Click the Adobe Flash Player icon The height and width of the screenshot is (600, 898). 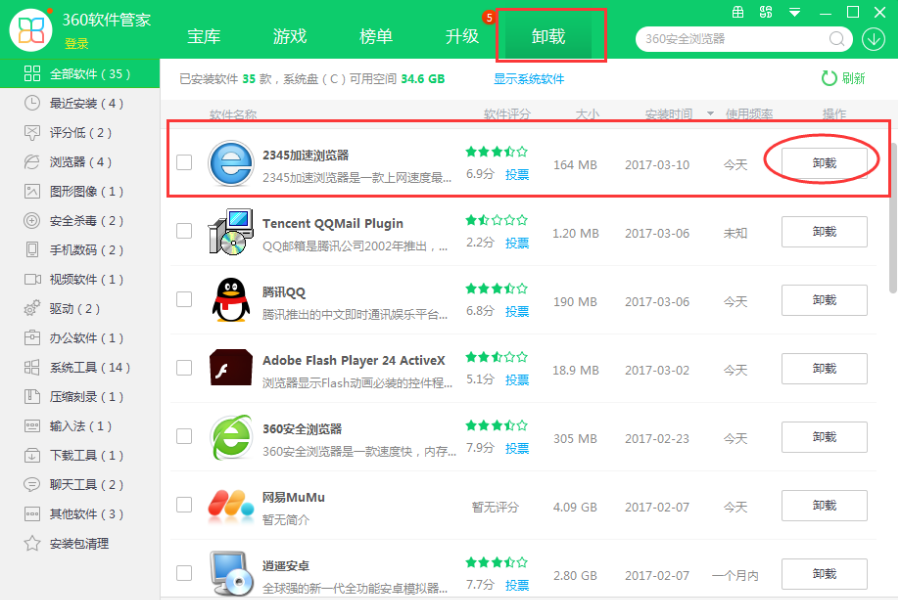[x=231, y=368]
